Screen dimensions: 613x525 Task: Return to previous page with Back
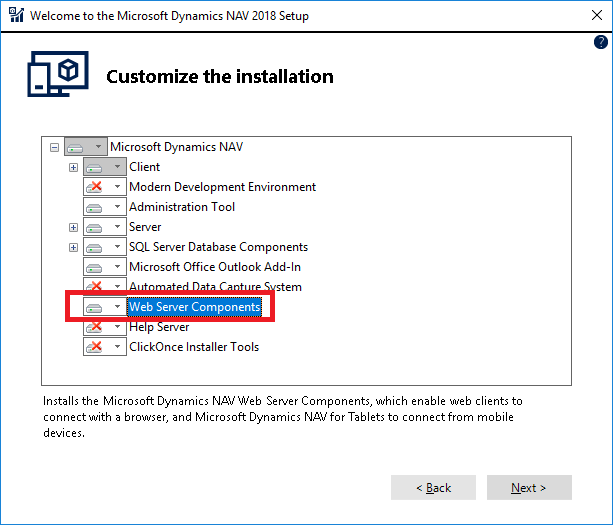[433, 487]
